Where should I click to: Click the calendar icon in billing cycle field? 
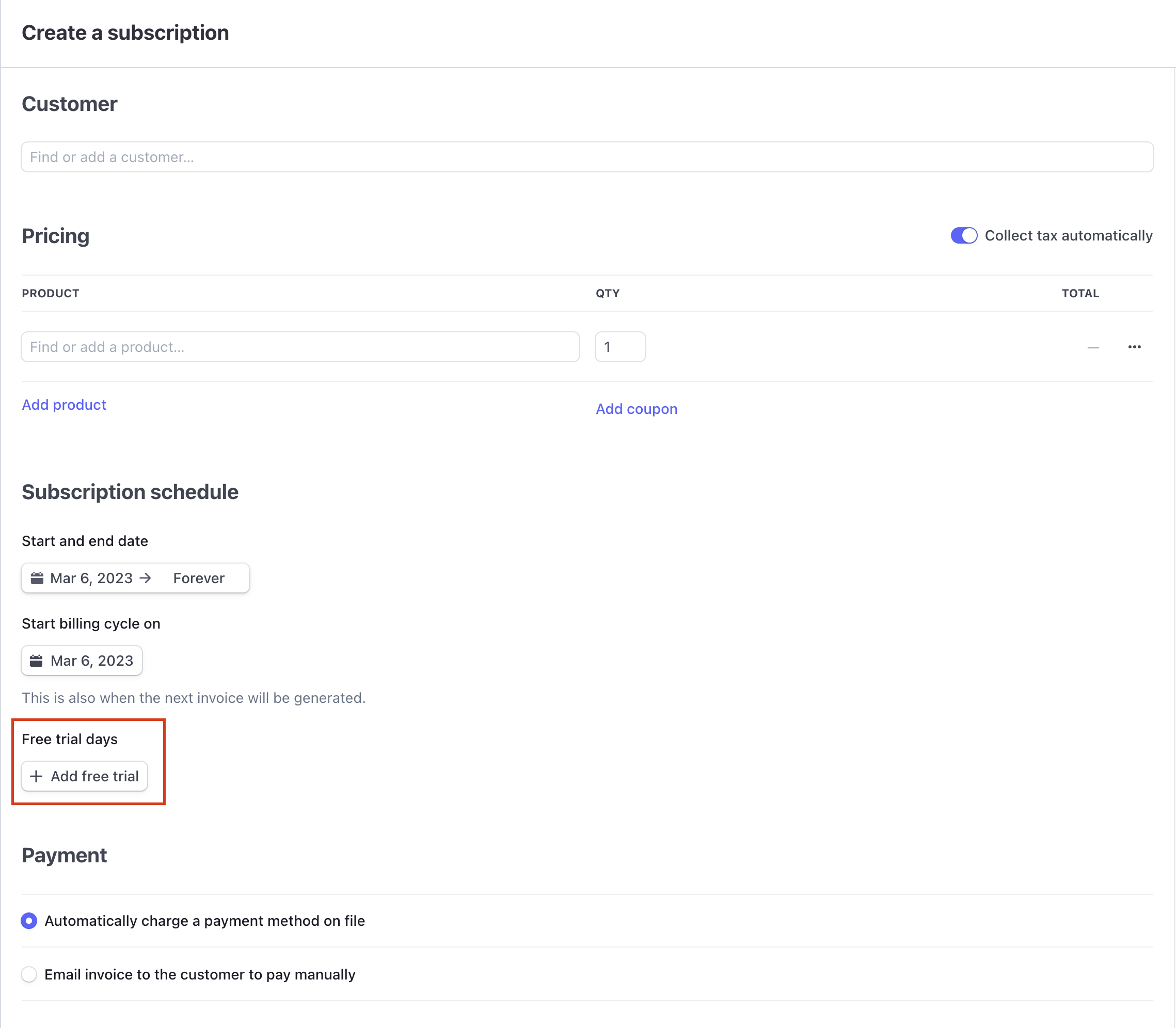point(36,661)
